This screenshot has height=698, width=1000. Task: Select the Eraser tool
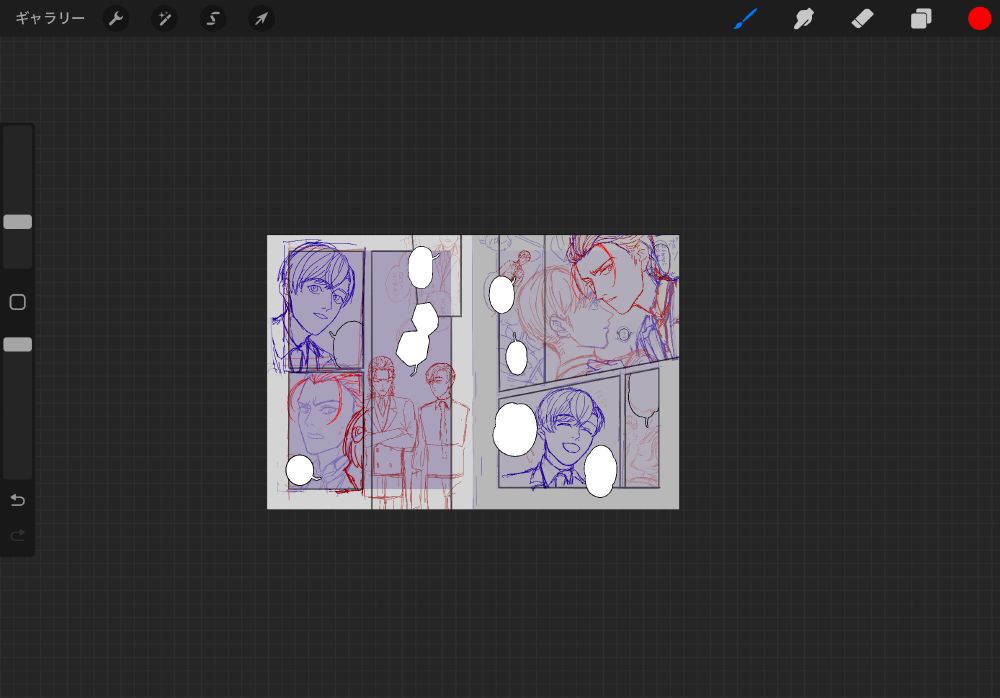862,19
